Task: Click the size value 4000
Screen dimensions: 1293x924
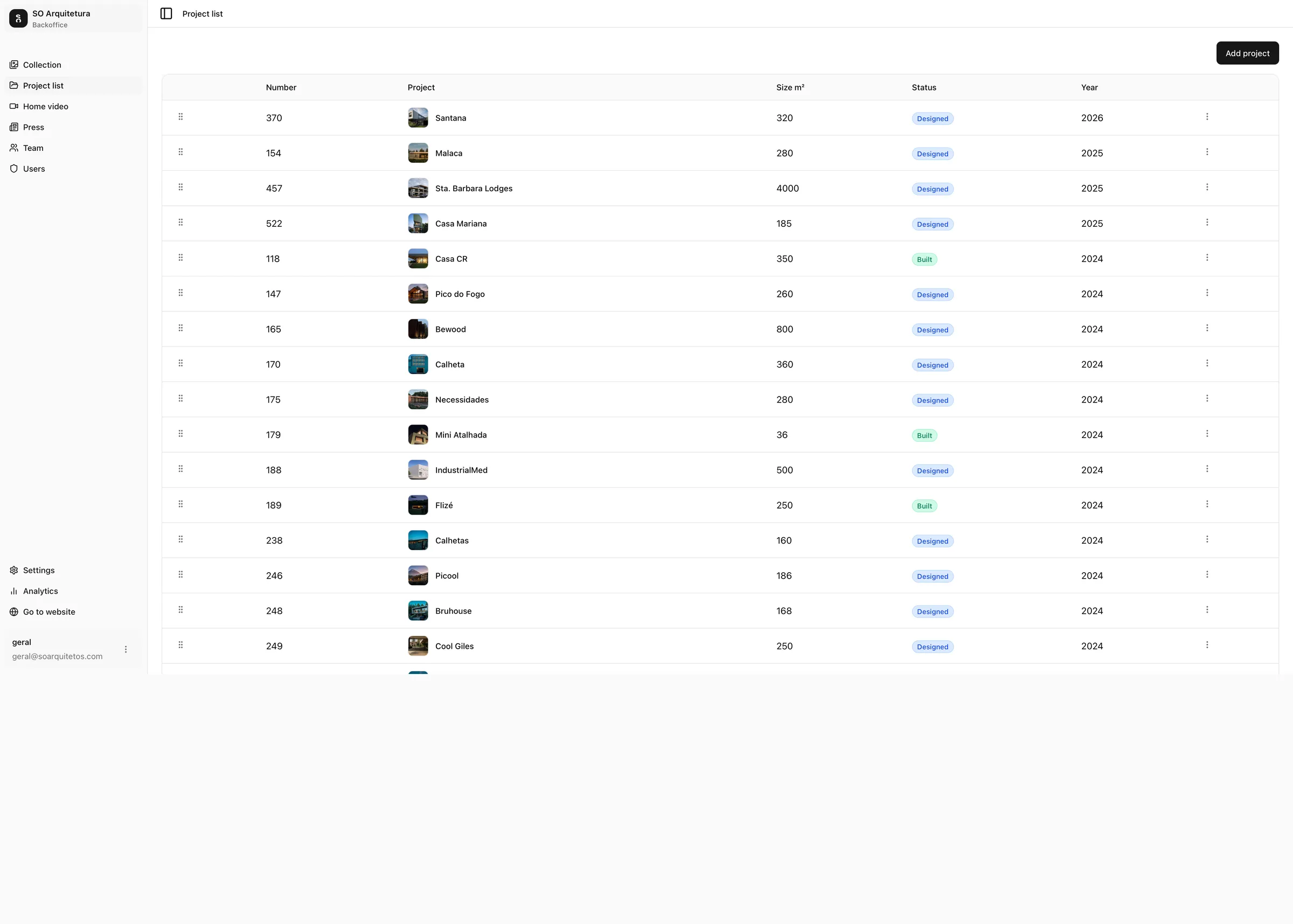Action: 787,189
